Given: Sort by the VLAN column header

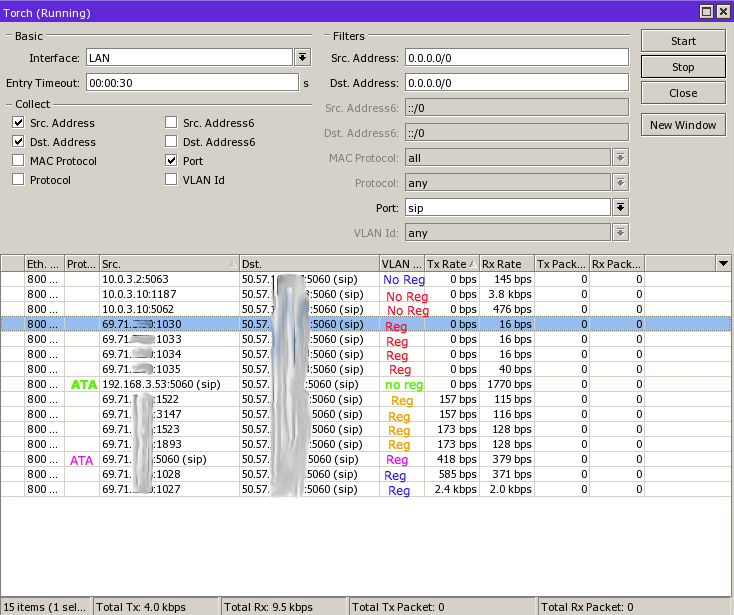Looking at the screenshot, I should click(402, 264).
